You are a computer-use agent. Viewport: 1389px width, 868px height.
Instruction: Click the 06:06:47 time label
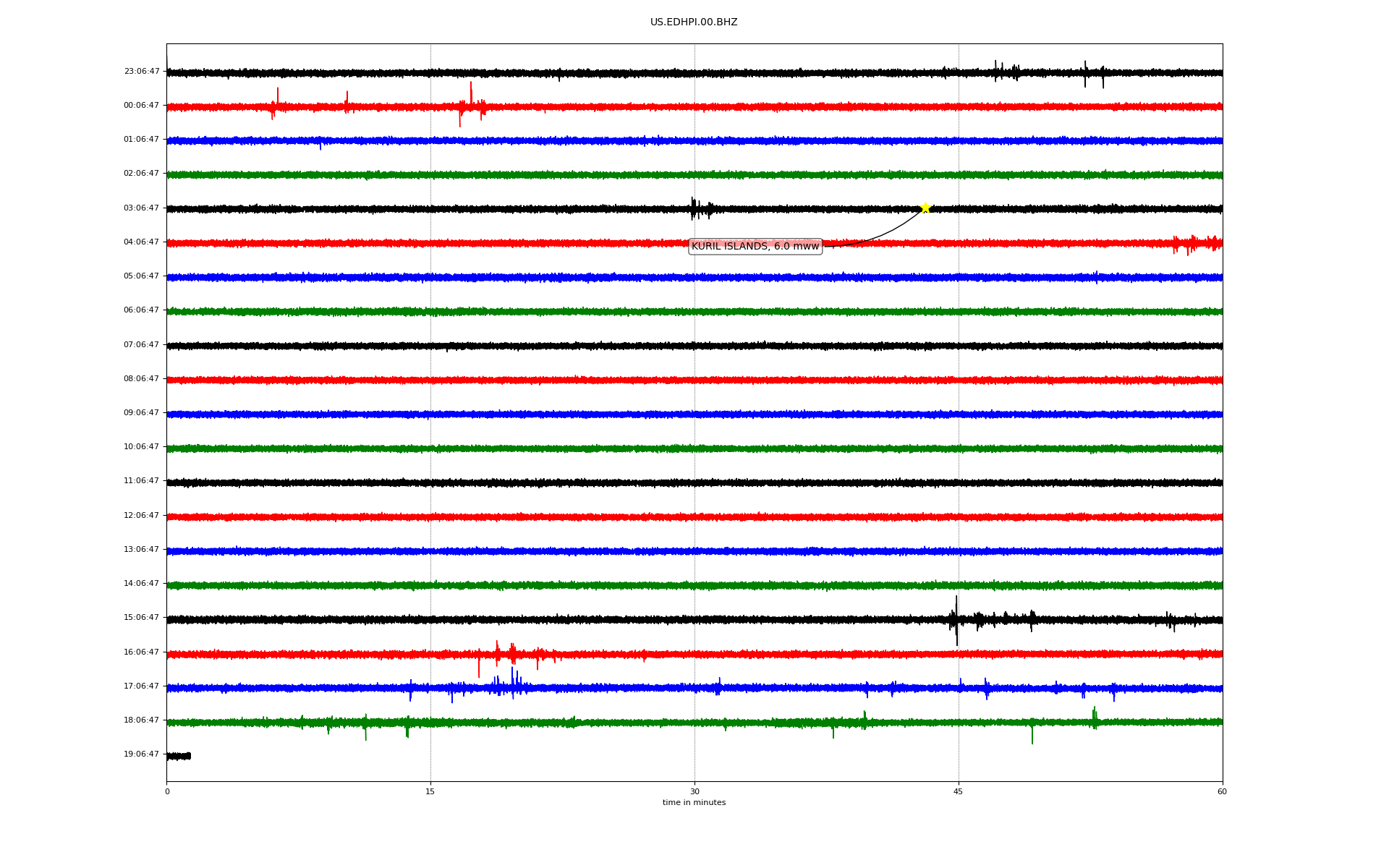point(142,310)
